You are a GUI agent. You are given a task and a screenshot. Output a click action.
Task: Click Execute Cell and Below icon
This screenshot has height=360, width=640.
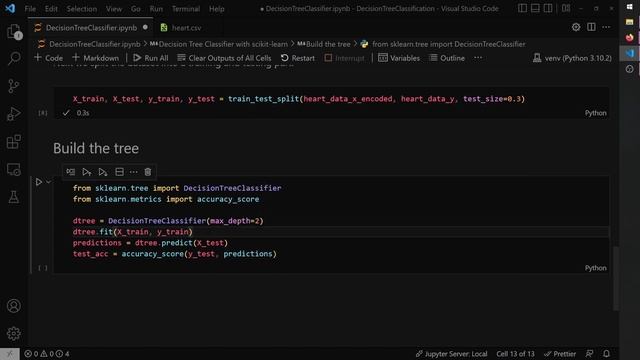tap(103, 172)
